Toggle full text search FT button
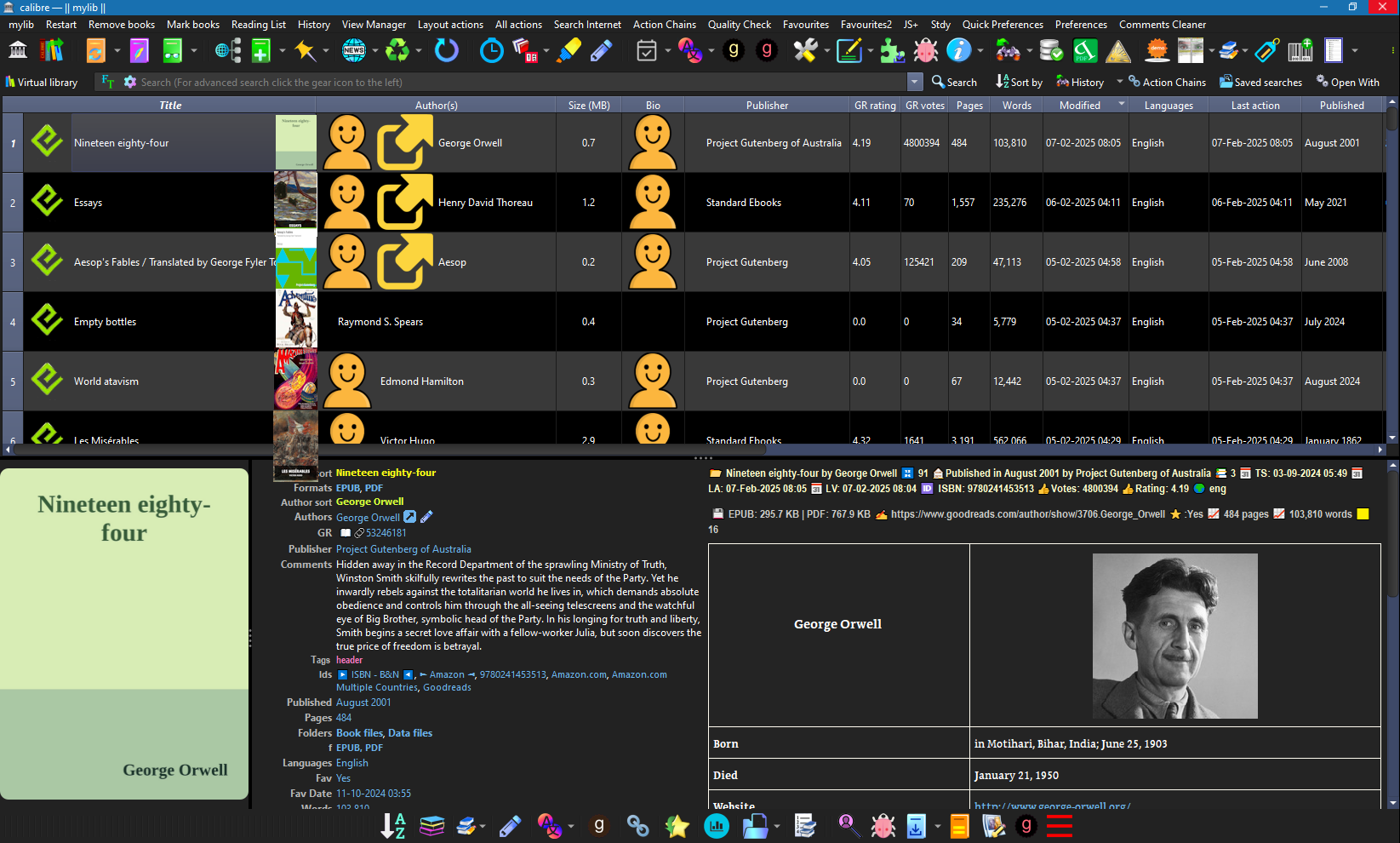Image resolution: width=1400 pixels, height=843 pixels. [108, 82]
